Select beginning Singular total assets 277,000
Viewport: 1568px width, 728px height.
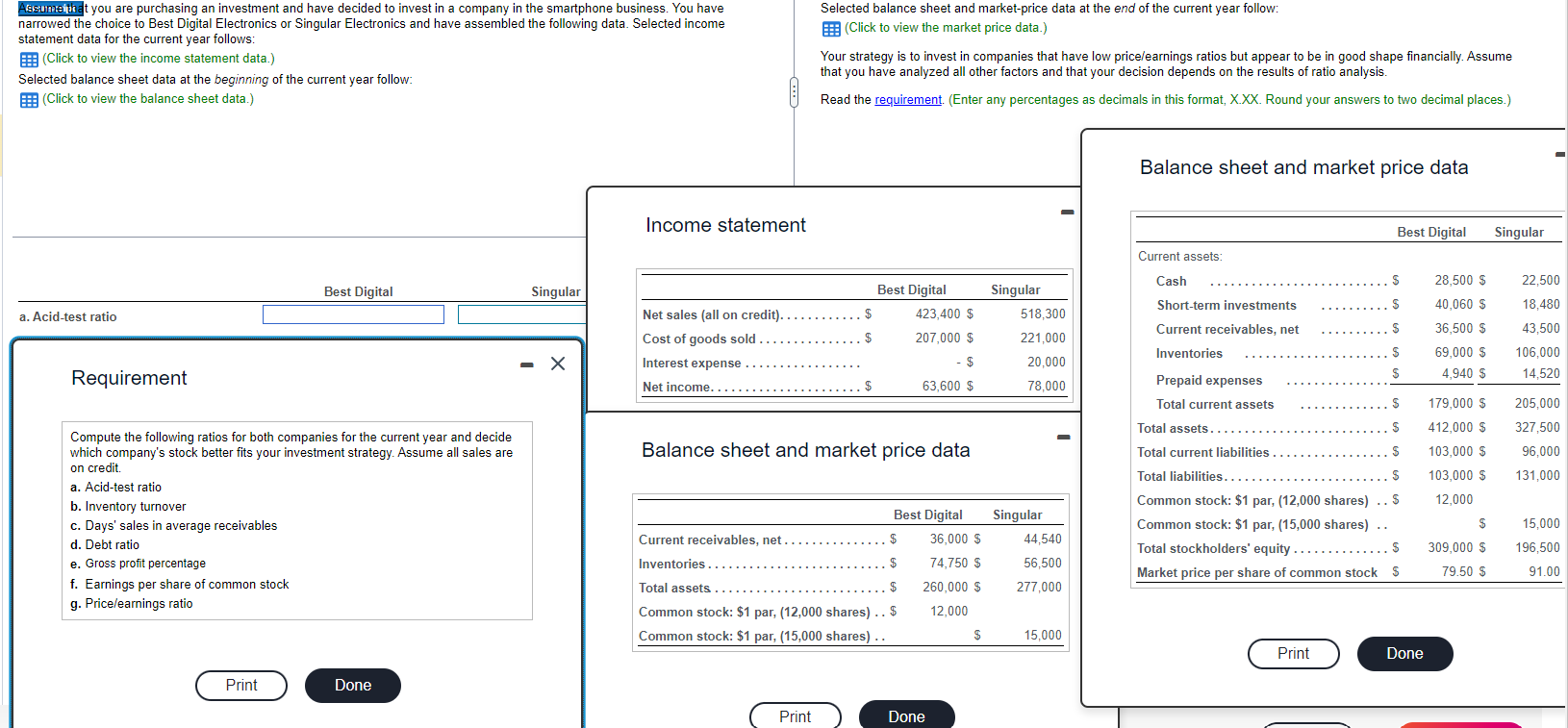[1039, 588]
